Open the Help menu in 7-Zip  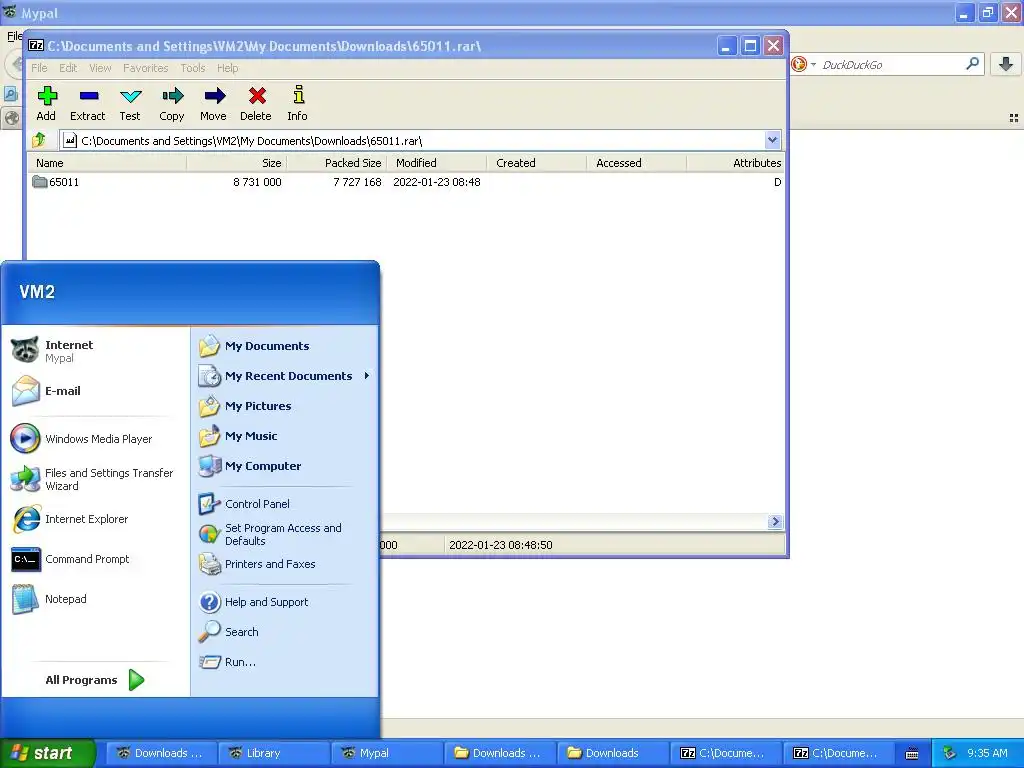(x=227, y=68)
